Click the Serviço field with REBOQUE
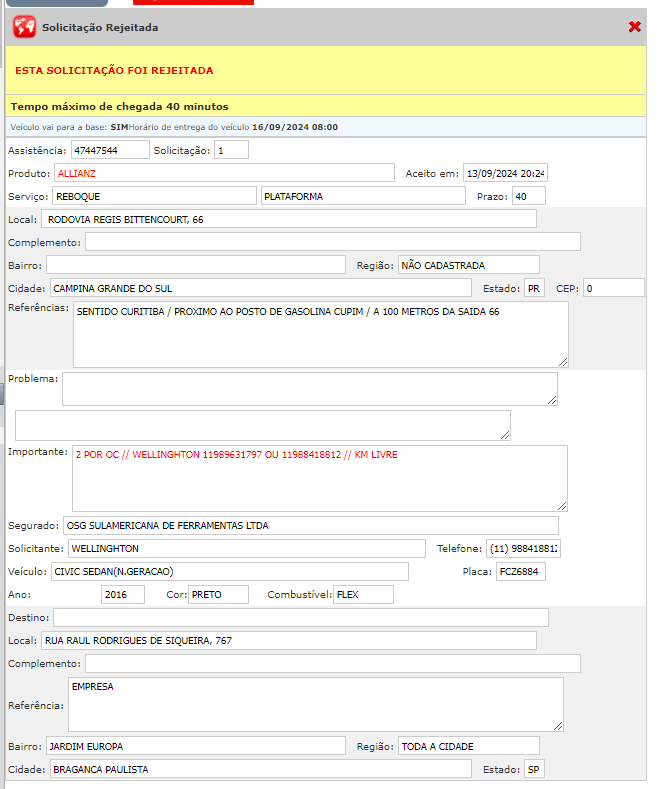The height and width of the screenshot is (789, 659). (x=154, y=196)
